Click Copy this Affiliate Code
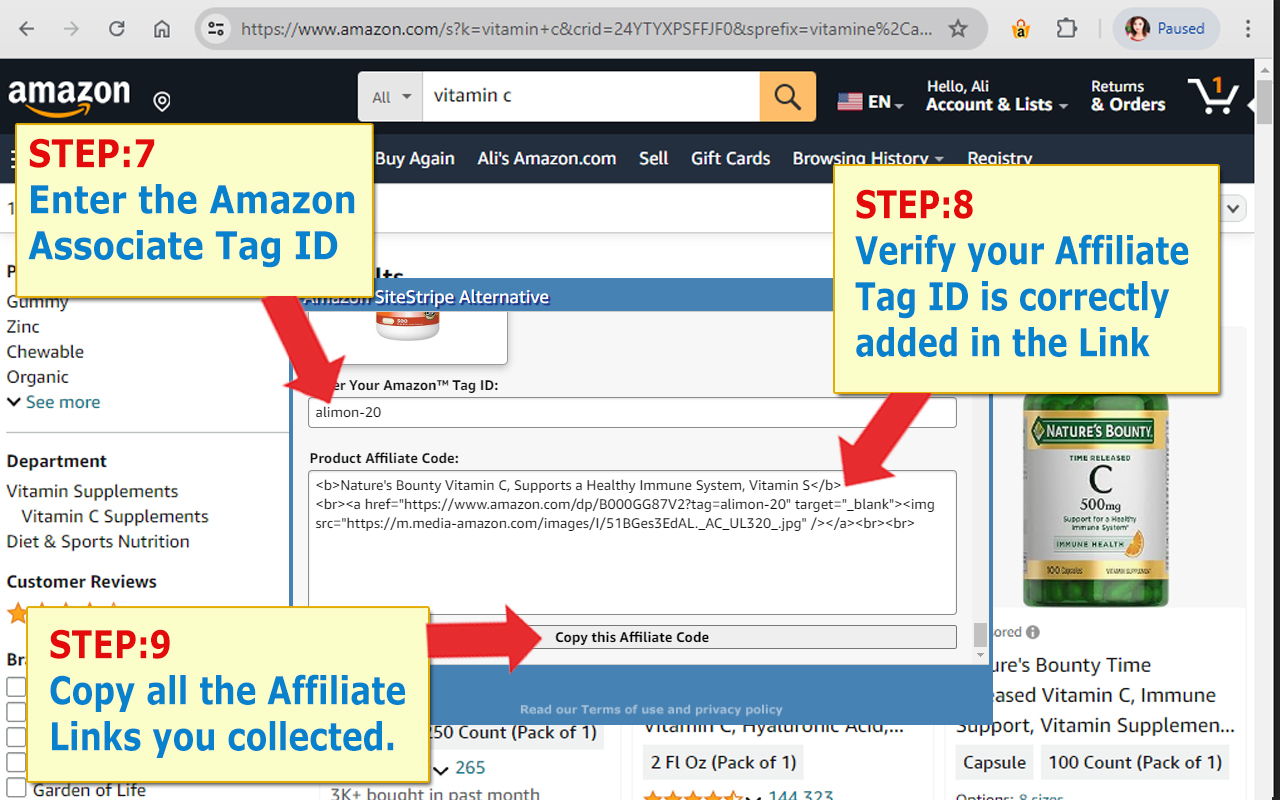The height and width of the screenshot is (800, 1280). coord(632,637)
